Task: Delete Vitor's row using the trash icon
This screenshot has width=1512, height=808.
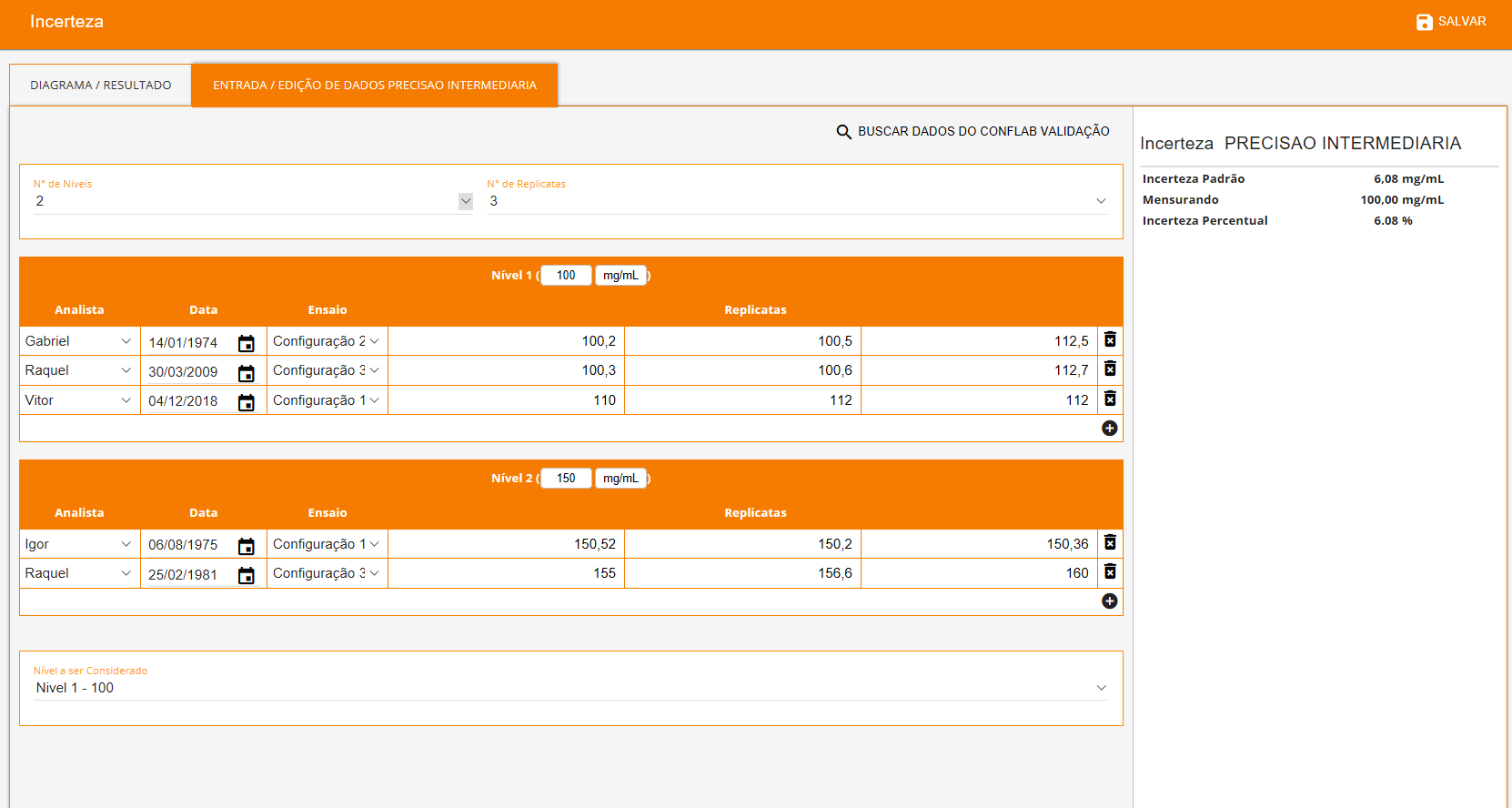Action: click(x=1110, y=399)
